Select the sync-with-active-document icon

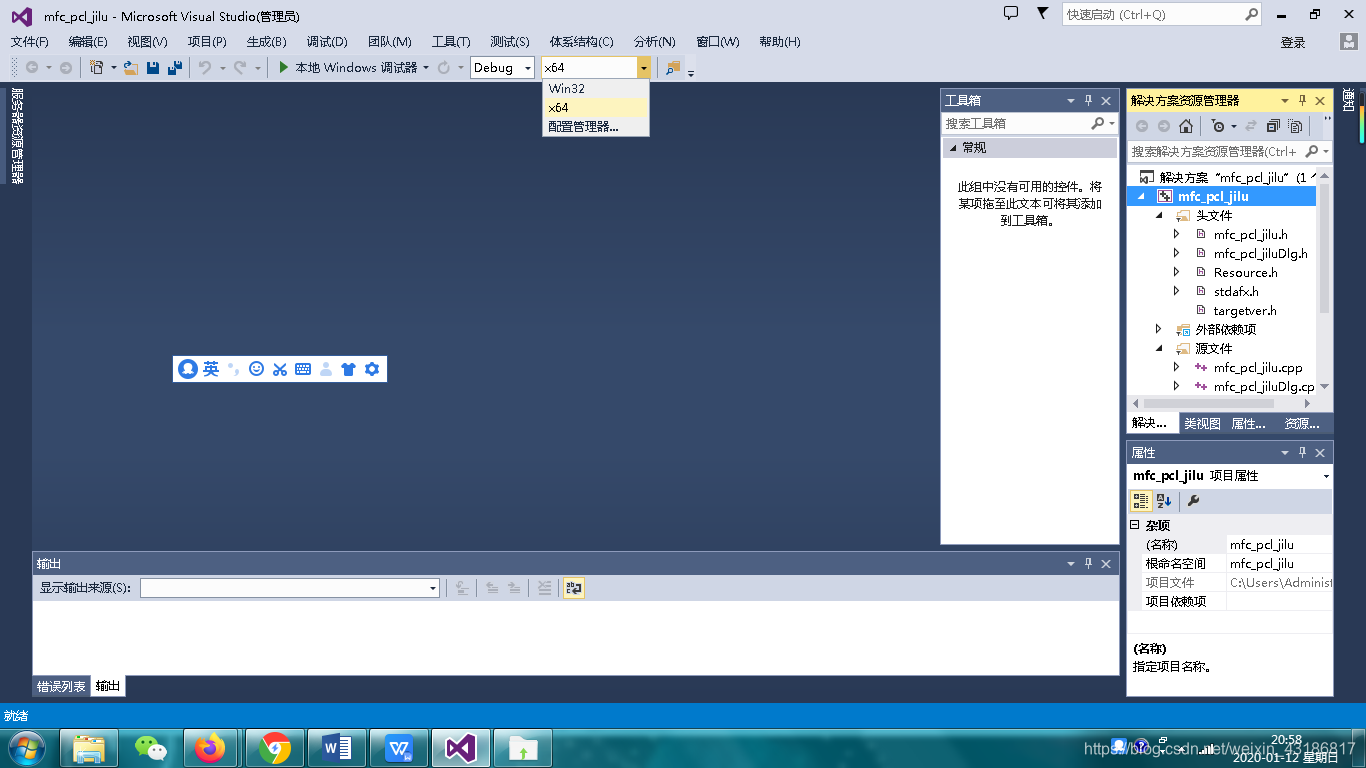1250,125
